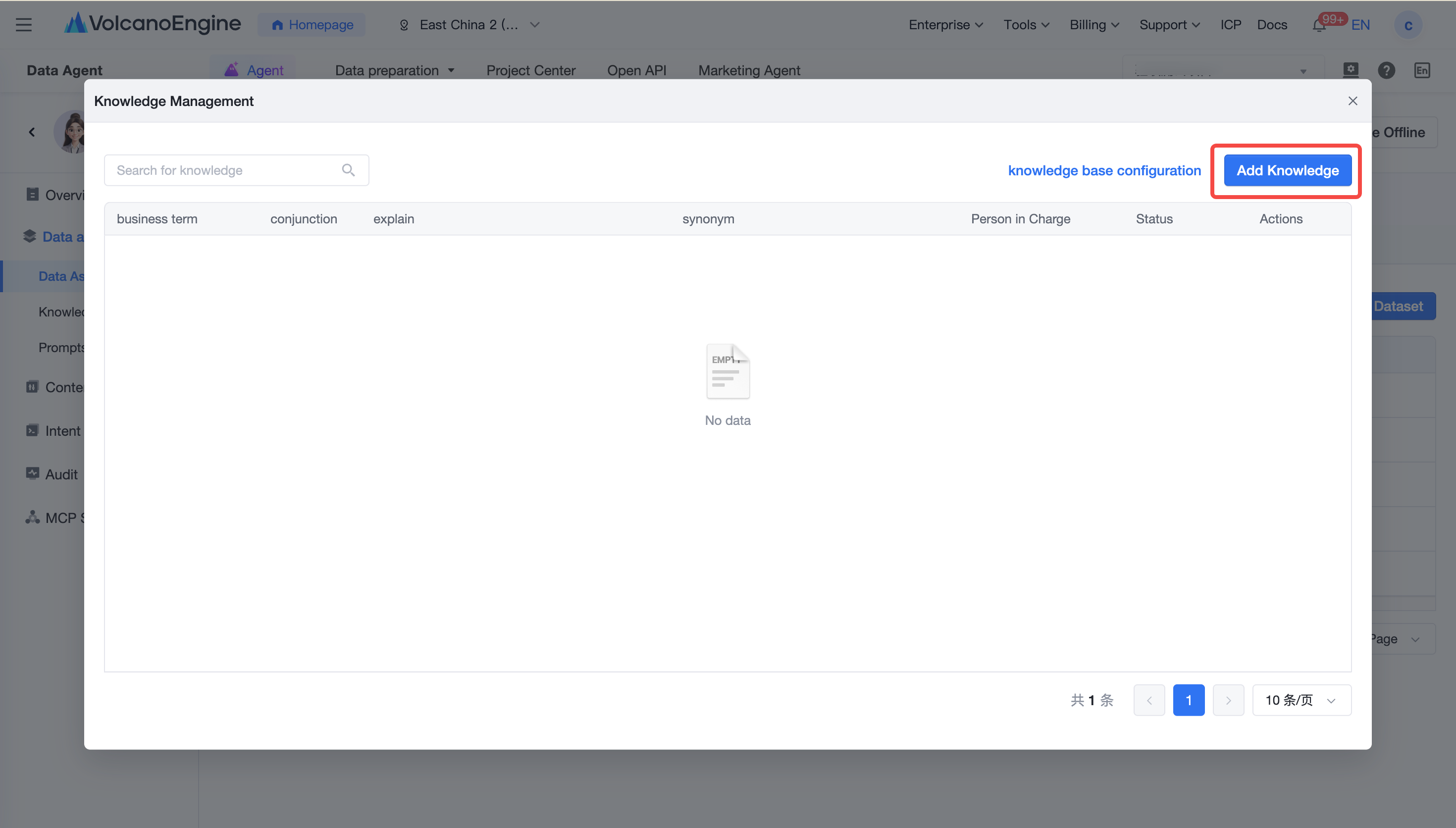Open the 10 条/页 page size dropdown
This screenshot has height=828, width=1456.
click(x=1301, y=699)
